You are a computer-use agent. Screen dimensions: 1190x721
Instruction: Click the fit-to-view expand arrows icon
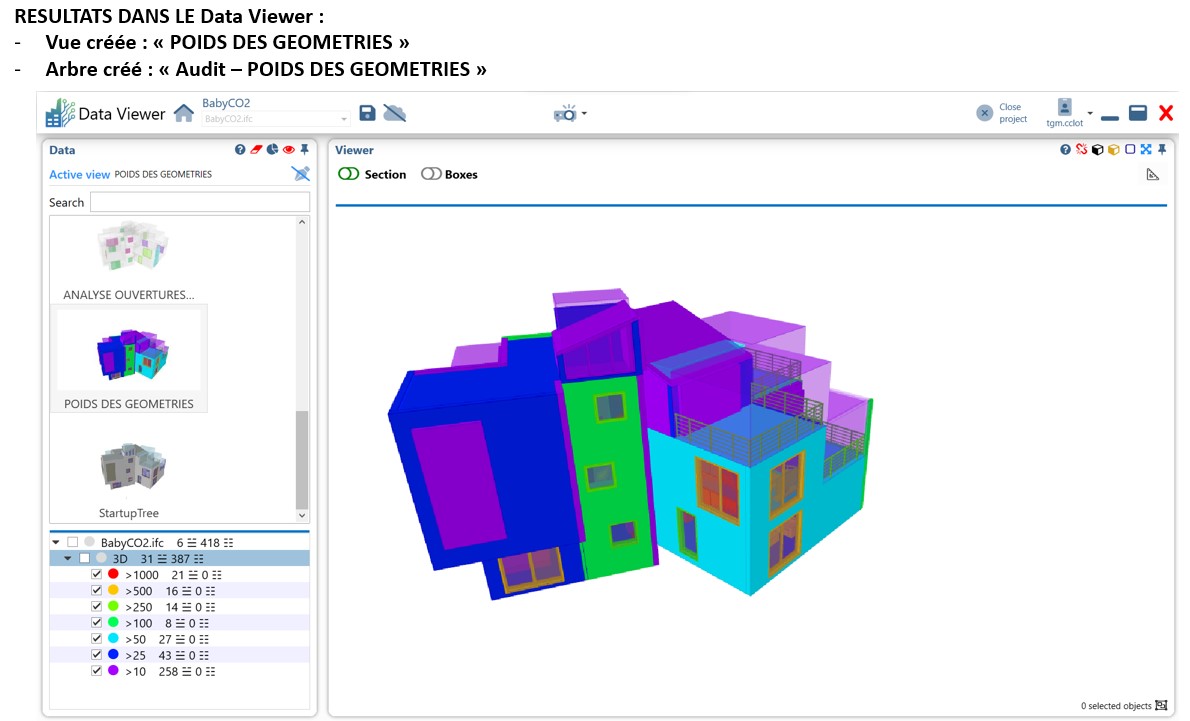[x=1146, y=150]
